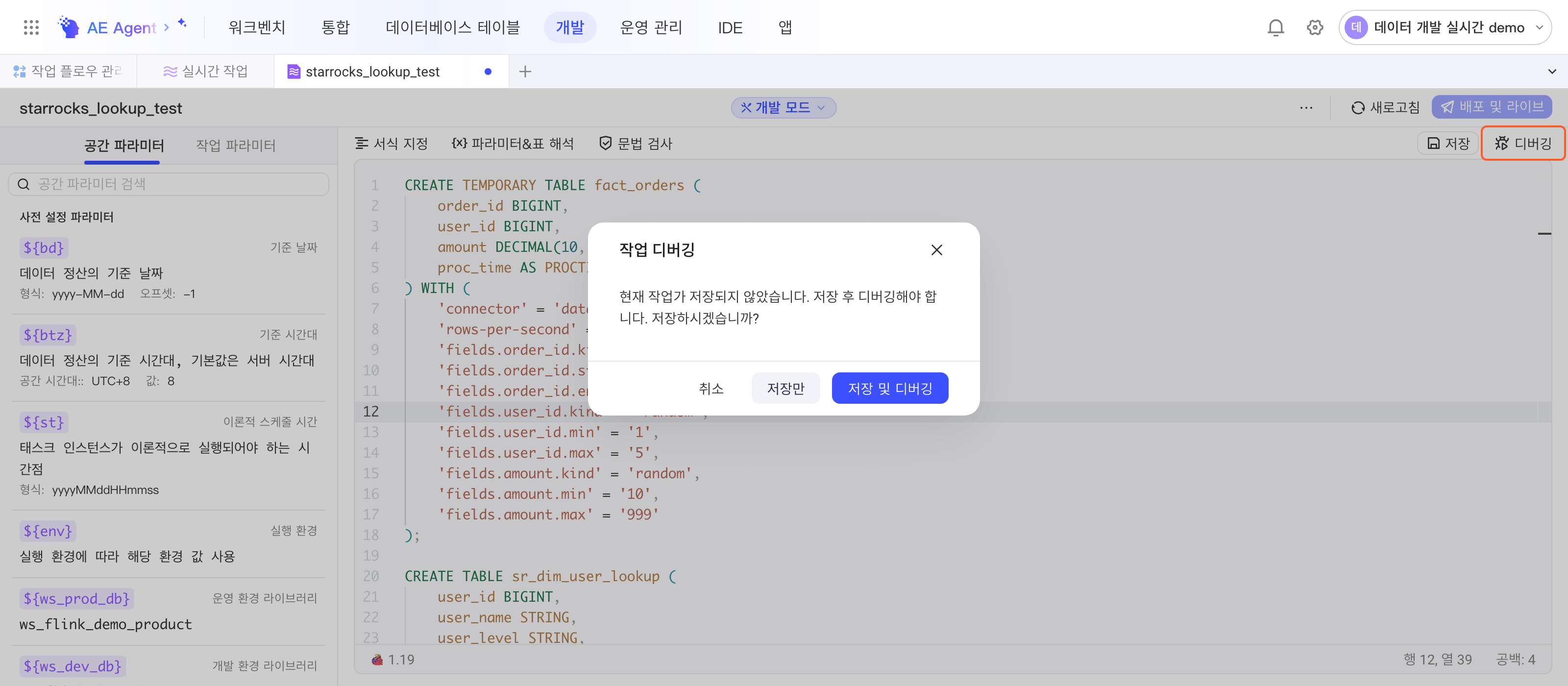Switch to 실시간 작업 tab
This screenshot has height=686, width=1568.
click(205, 72)
